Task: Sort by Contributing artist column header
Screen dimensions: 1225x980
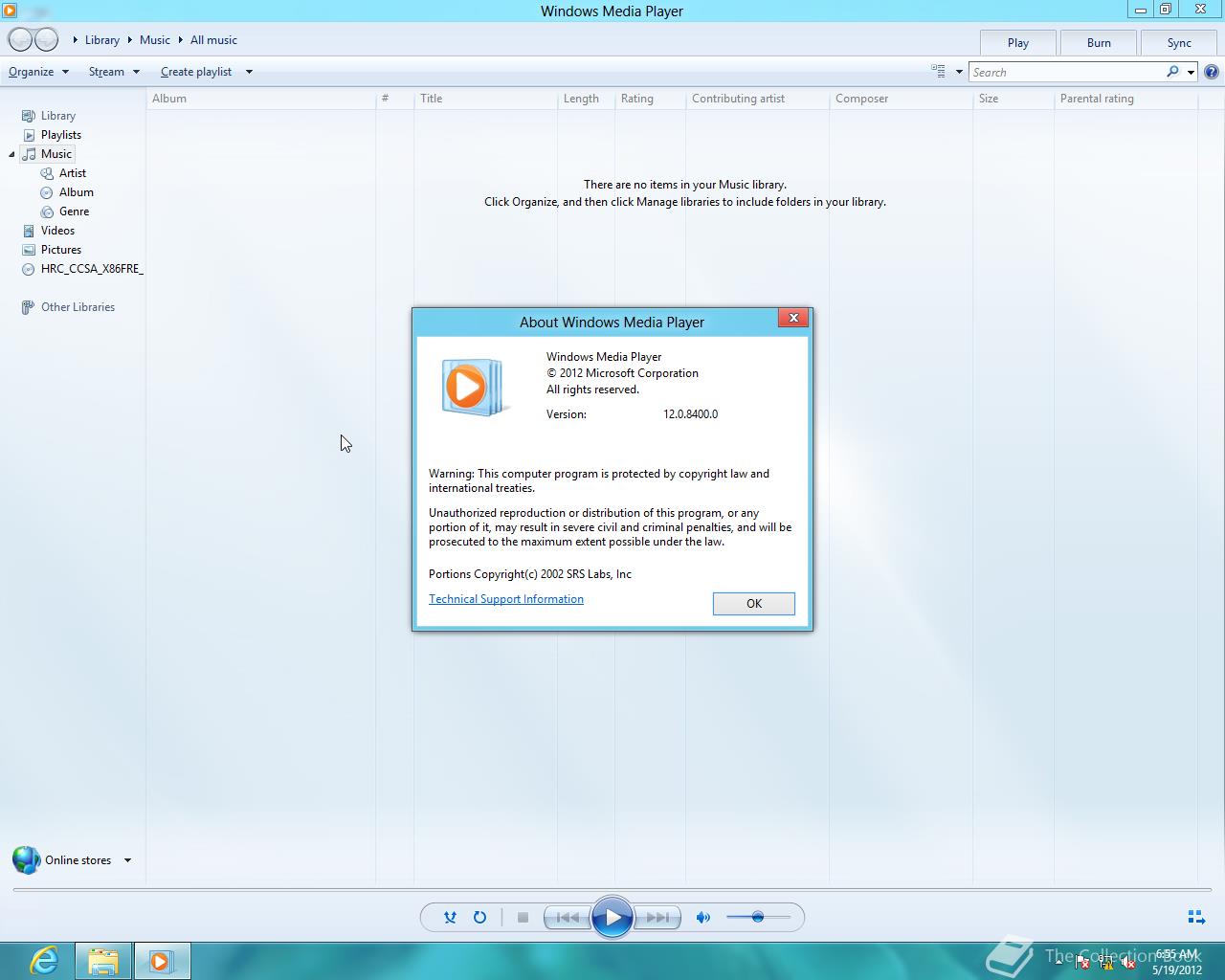Action: pos(757,99)
